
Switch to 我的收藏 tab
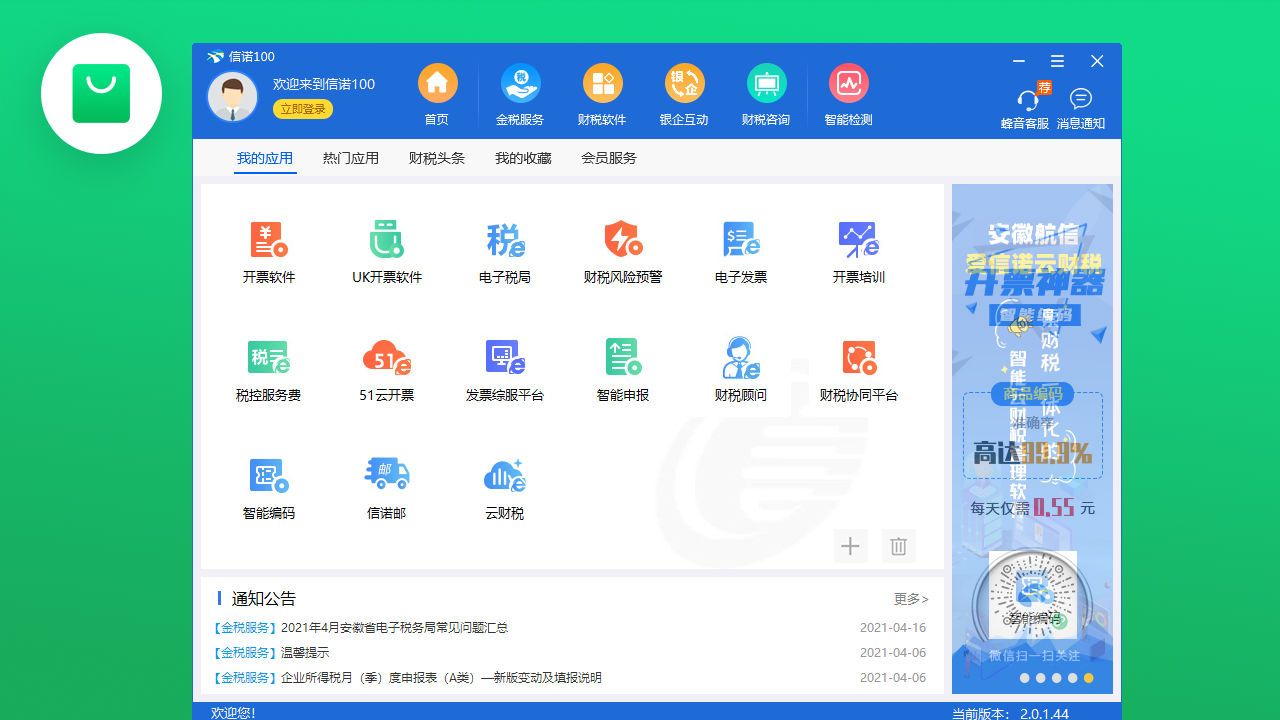(523, 158)
